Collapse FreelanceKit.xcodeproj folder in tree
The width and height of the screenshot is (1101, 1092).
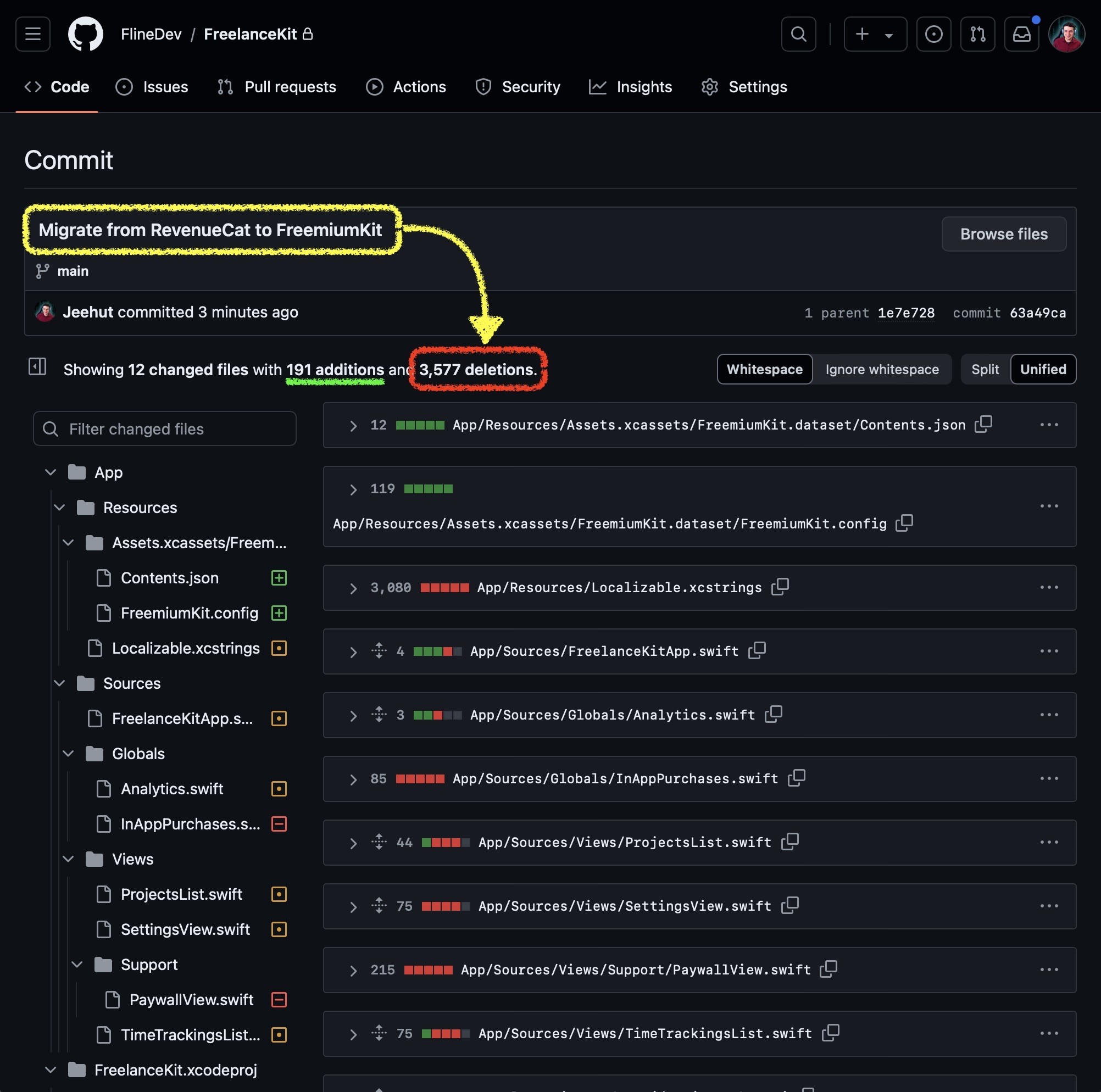pyautogui.click(x=50, y=1070)
